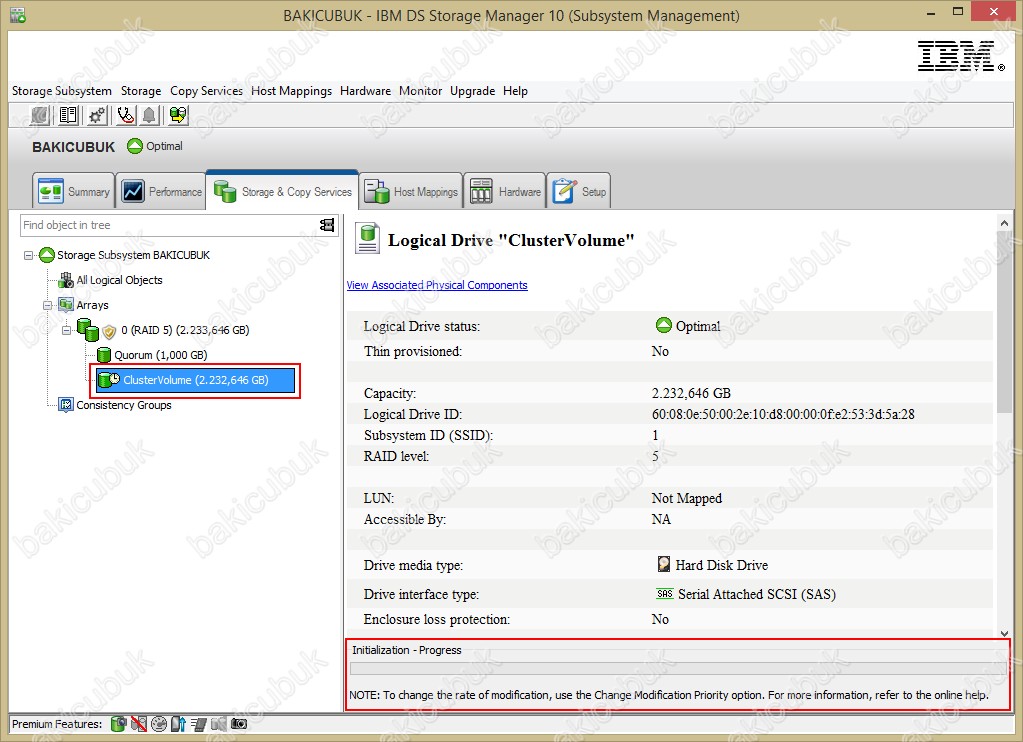Click 'Serial Attached SCSI (SAS)' text
The width and height of the screenshot is (1023, 742).
click(757, 595)
